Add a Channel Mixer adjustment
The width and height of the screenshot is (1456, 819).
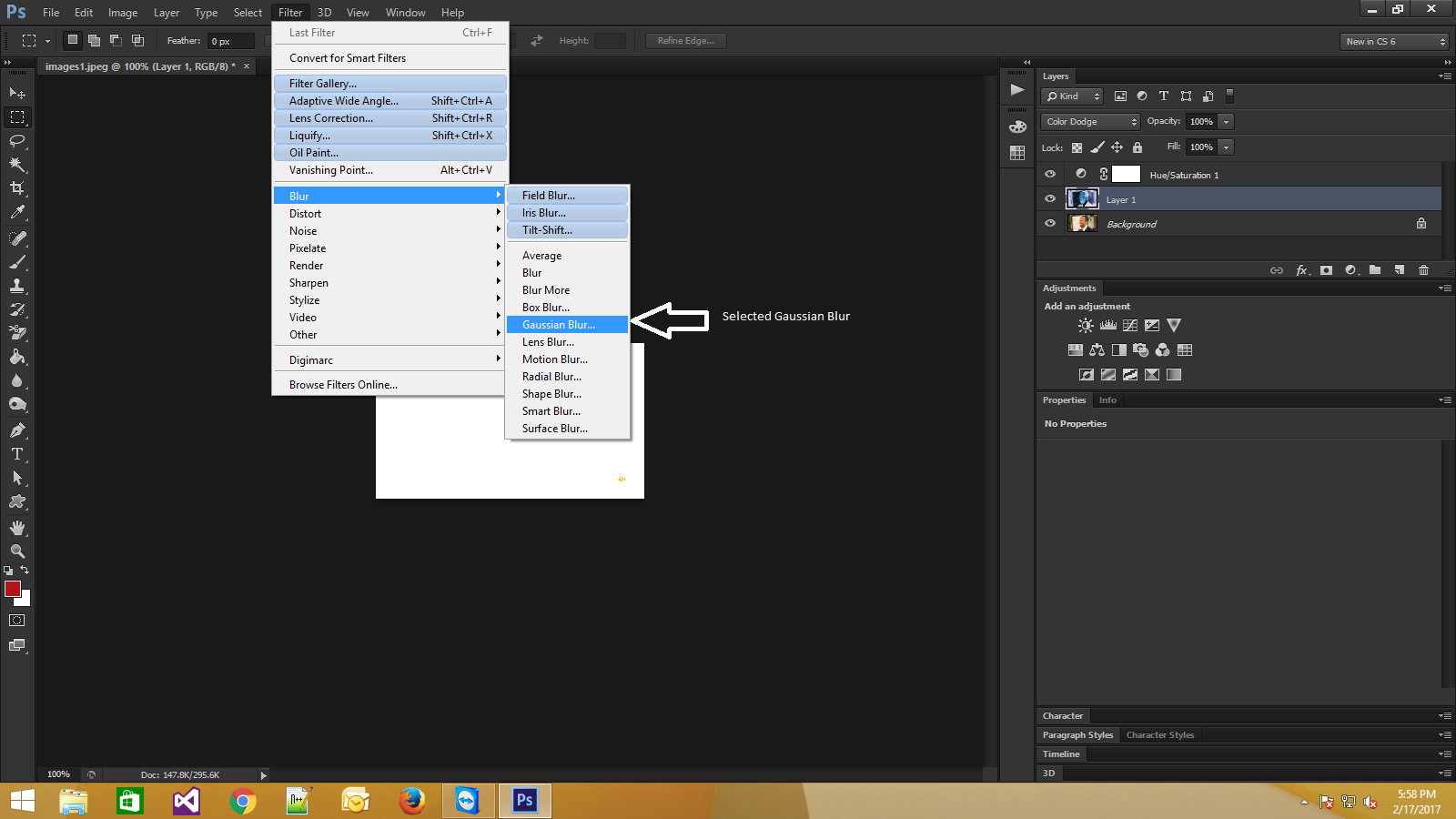click(x=1163, y=349)
